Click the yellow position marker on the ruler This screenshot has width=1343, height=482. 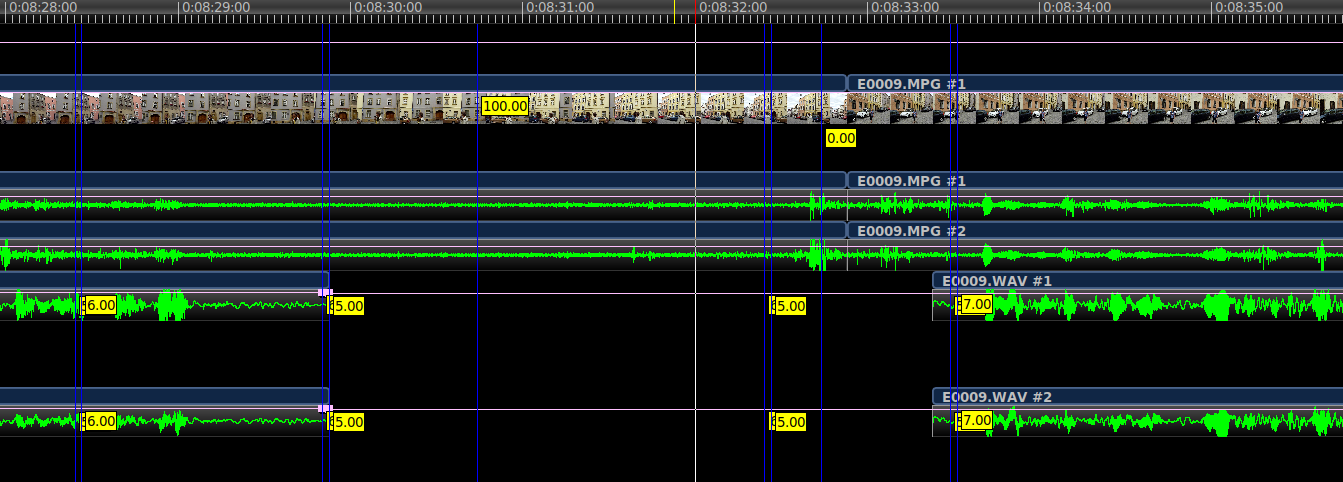tap(674, 8)
